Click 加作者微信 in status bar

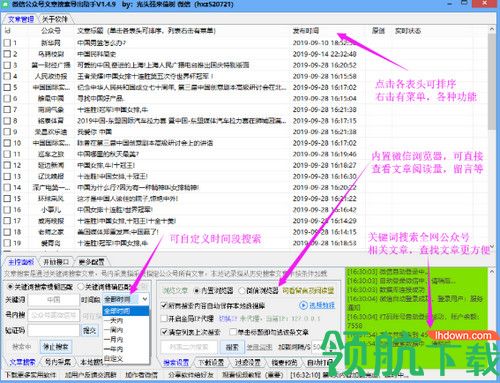(142, 375)
